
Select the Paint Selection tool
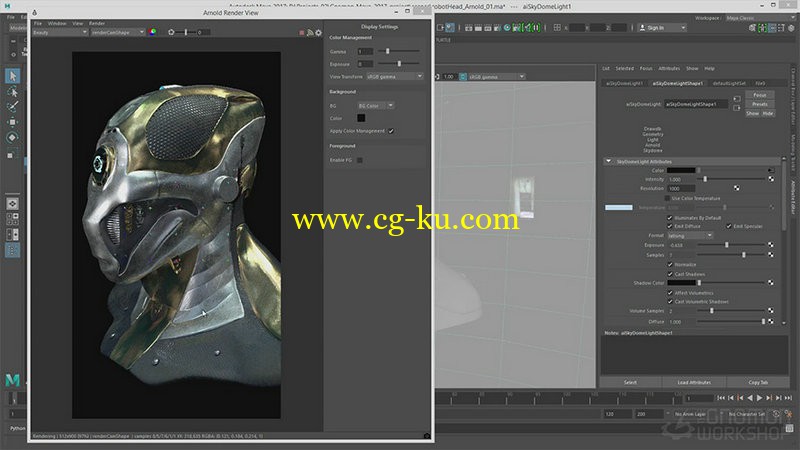12,107
